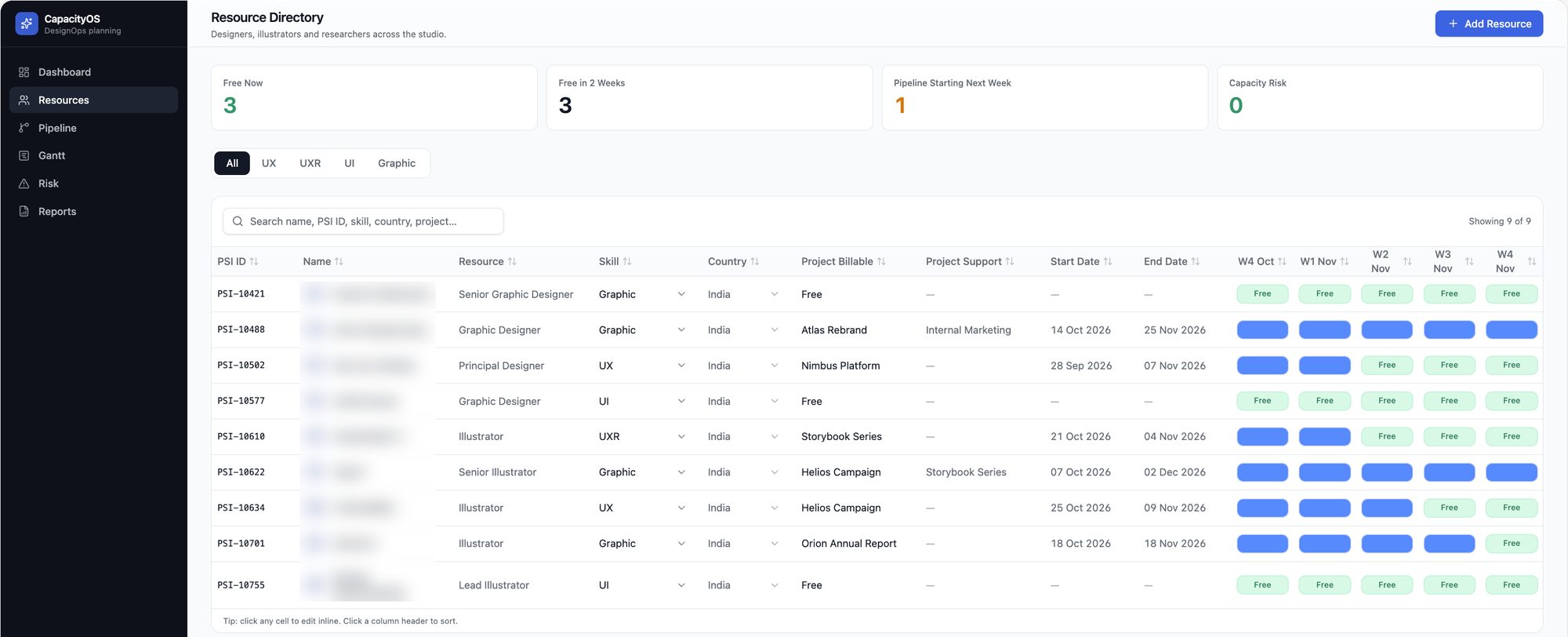Click W4 Oct booked cell for PSI-10488
The height and width of the screenshot is (637, 1568).
point(1262,330)
